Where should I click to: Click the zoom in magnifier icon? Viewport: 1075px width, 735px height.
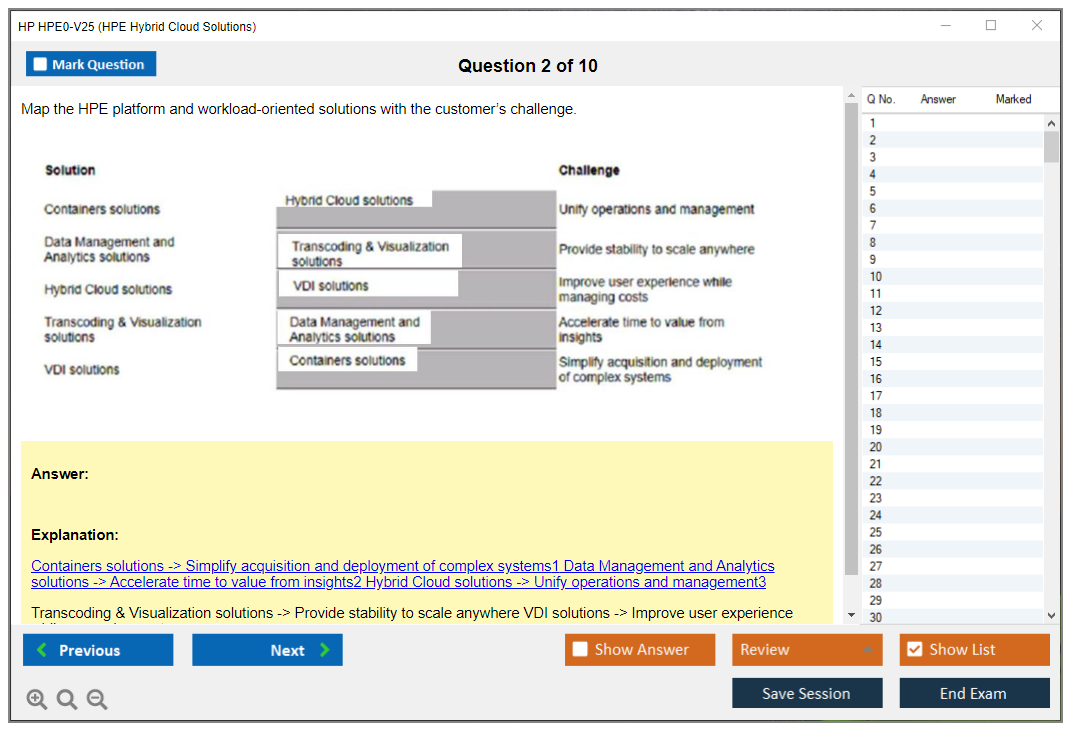pyautogui.click(x=37, y=700)
